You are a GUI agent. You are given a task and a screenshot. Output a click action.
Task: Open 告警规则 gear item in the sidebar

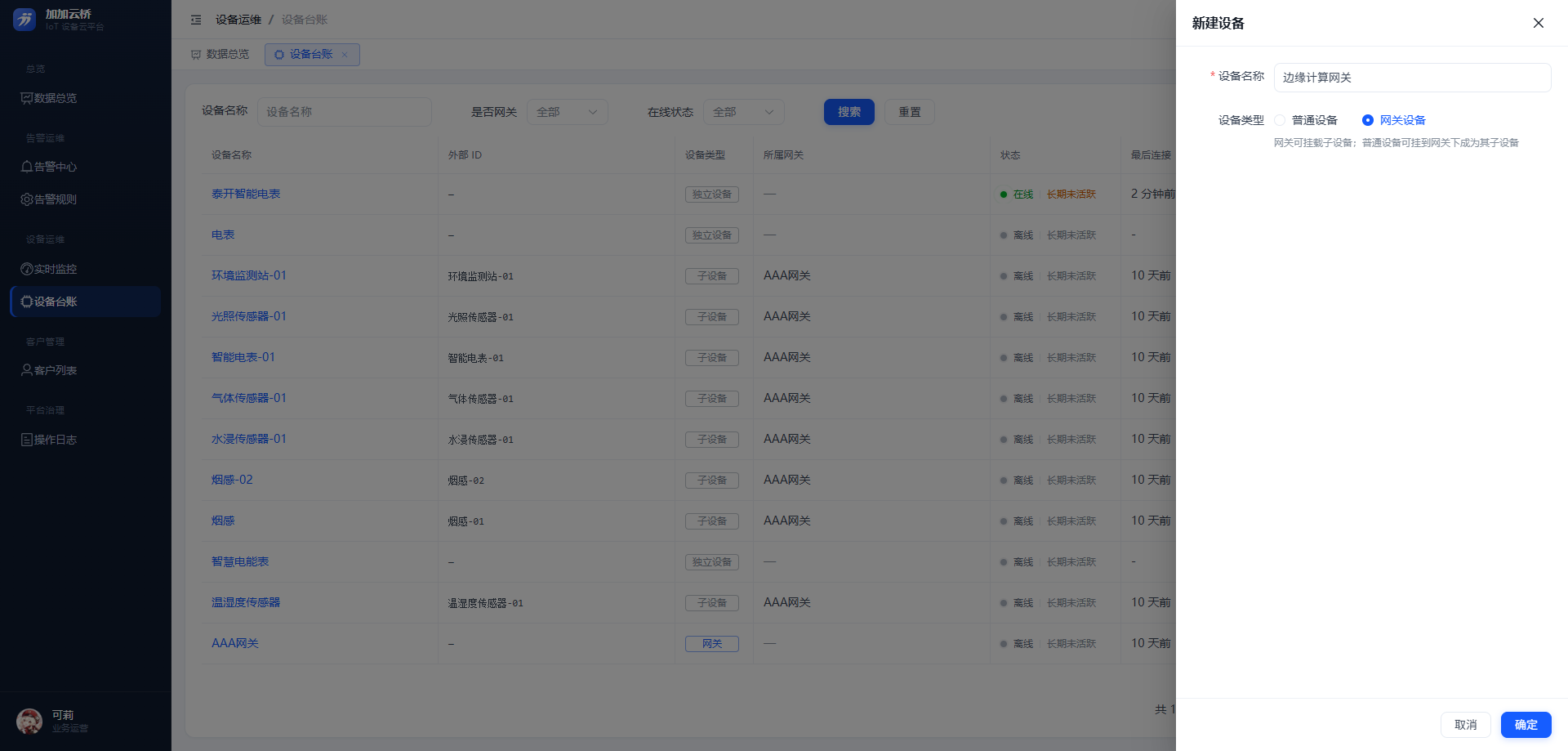(x=86, y=199)
